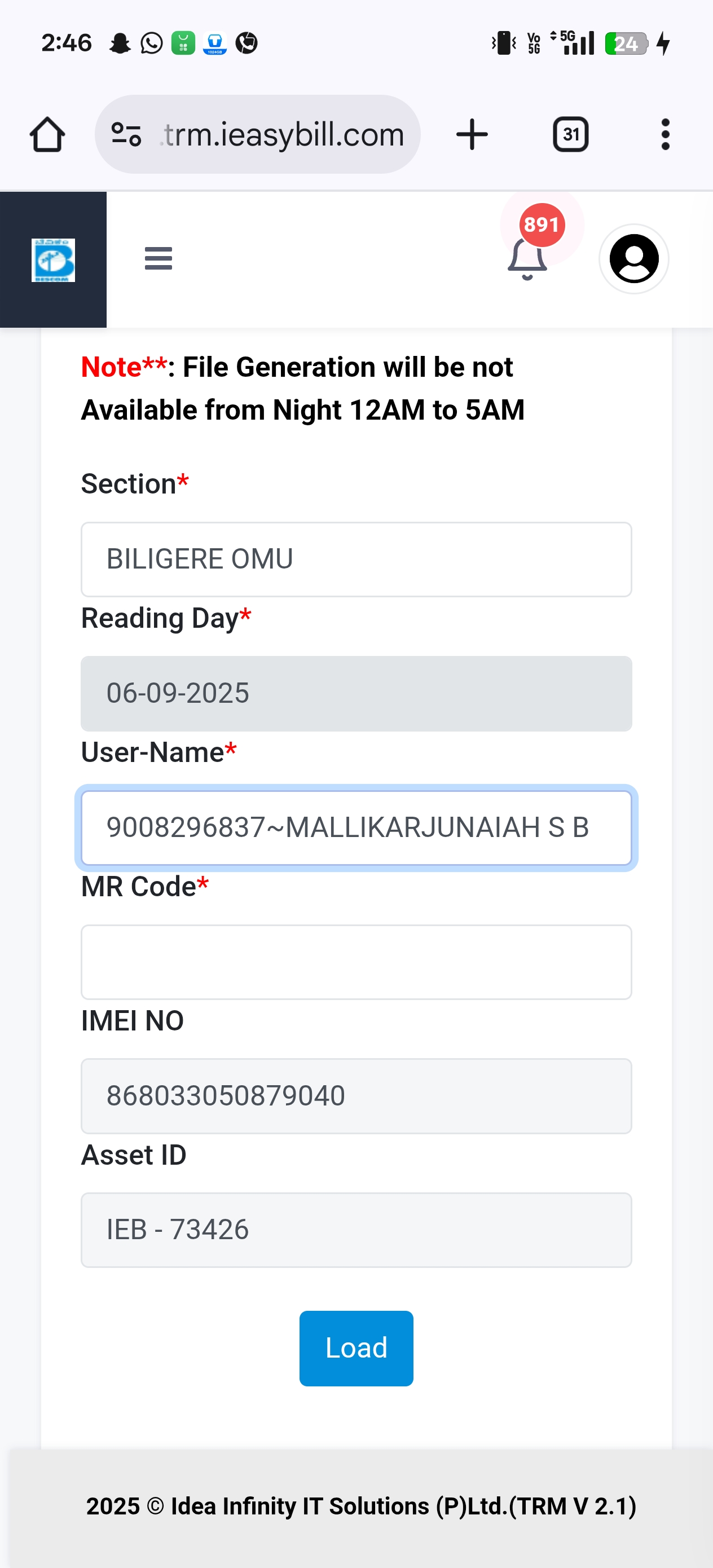Expand the User-Name selection field
This screenshot has width=713, height=1568.
(356, 827)
